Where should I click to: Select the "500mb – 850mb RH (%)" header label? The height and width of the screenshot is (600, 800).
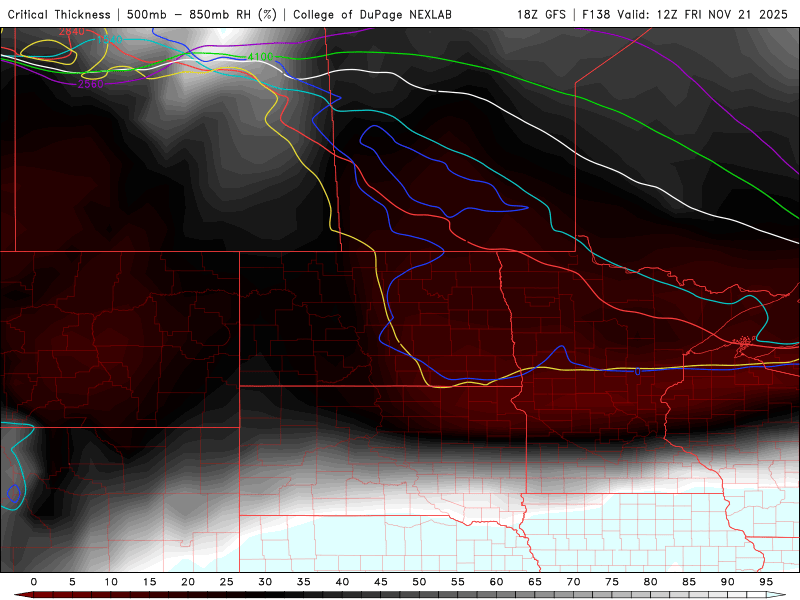point(202,15)
